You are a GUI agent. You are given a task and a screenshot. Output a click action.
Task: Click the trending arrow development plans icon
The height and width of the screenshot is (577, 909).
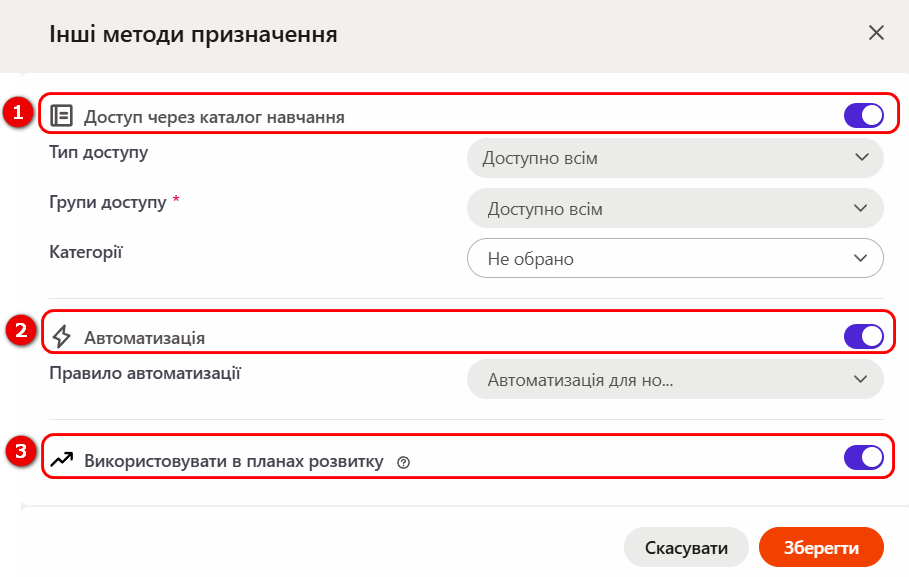[61, 459]
